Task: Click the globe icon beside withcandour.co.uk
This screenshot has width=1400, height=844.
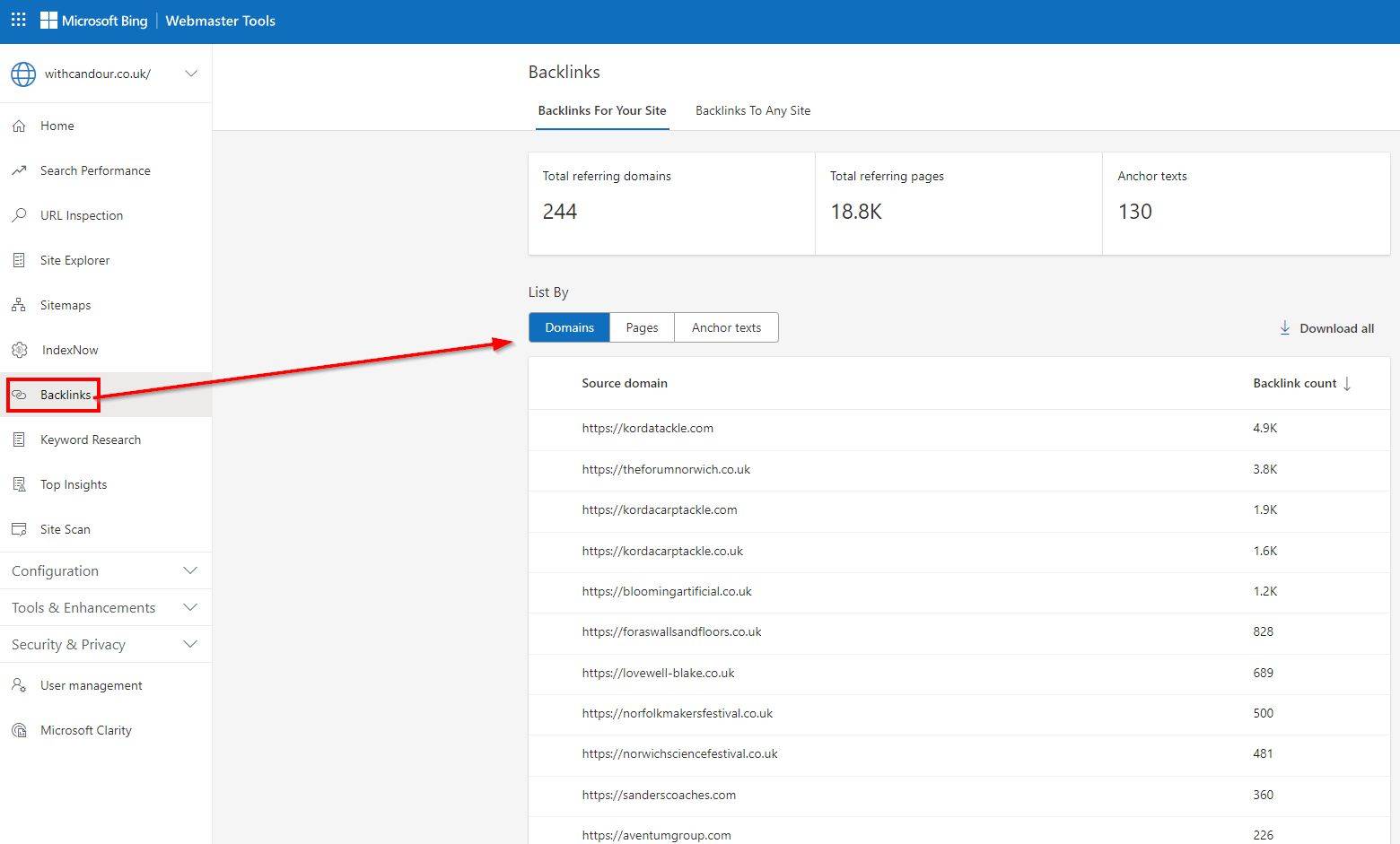Action: pyautogui.click(x=23, y=74)
